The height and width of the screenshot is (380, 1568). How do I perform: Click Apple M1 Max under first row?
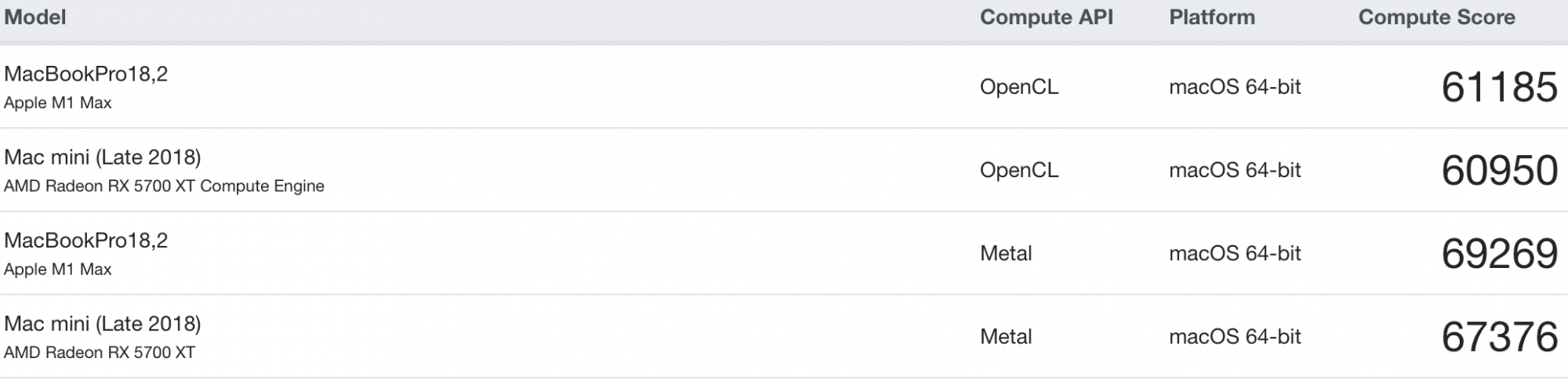pyautogui.click(x=58, y=103)
